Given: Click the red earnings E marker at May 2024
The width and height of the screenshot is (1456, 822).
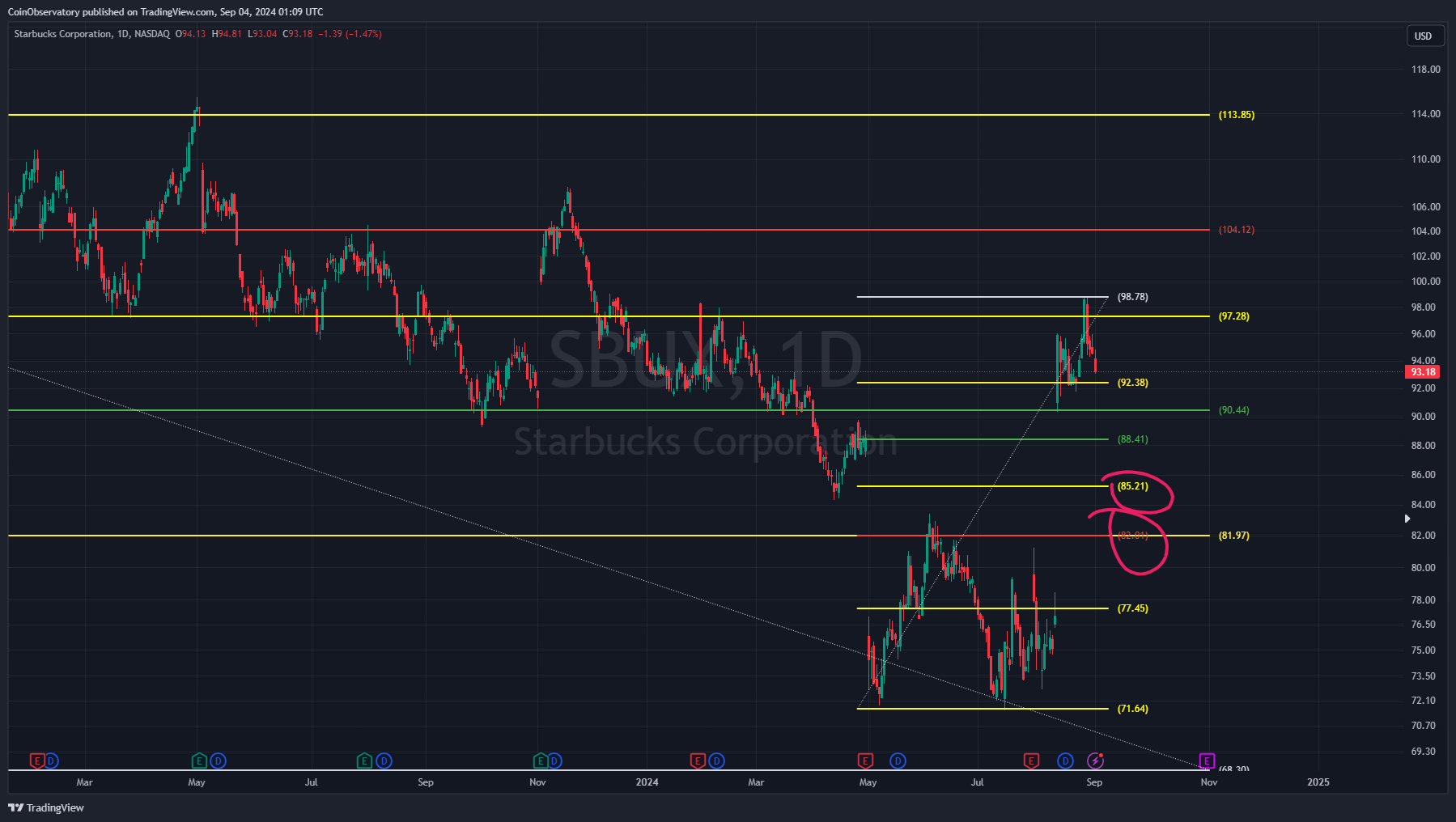Looking at the screenshot, I should tap(865, 761).
